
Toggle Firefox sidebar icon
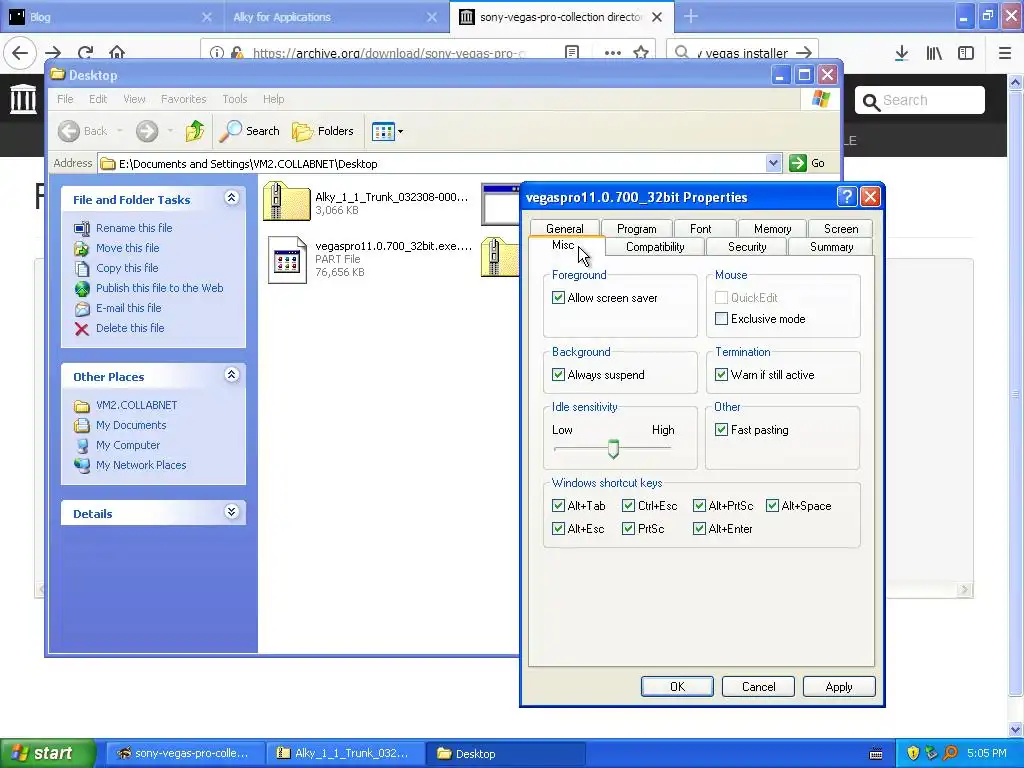(966, 53)
